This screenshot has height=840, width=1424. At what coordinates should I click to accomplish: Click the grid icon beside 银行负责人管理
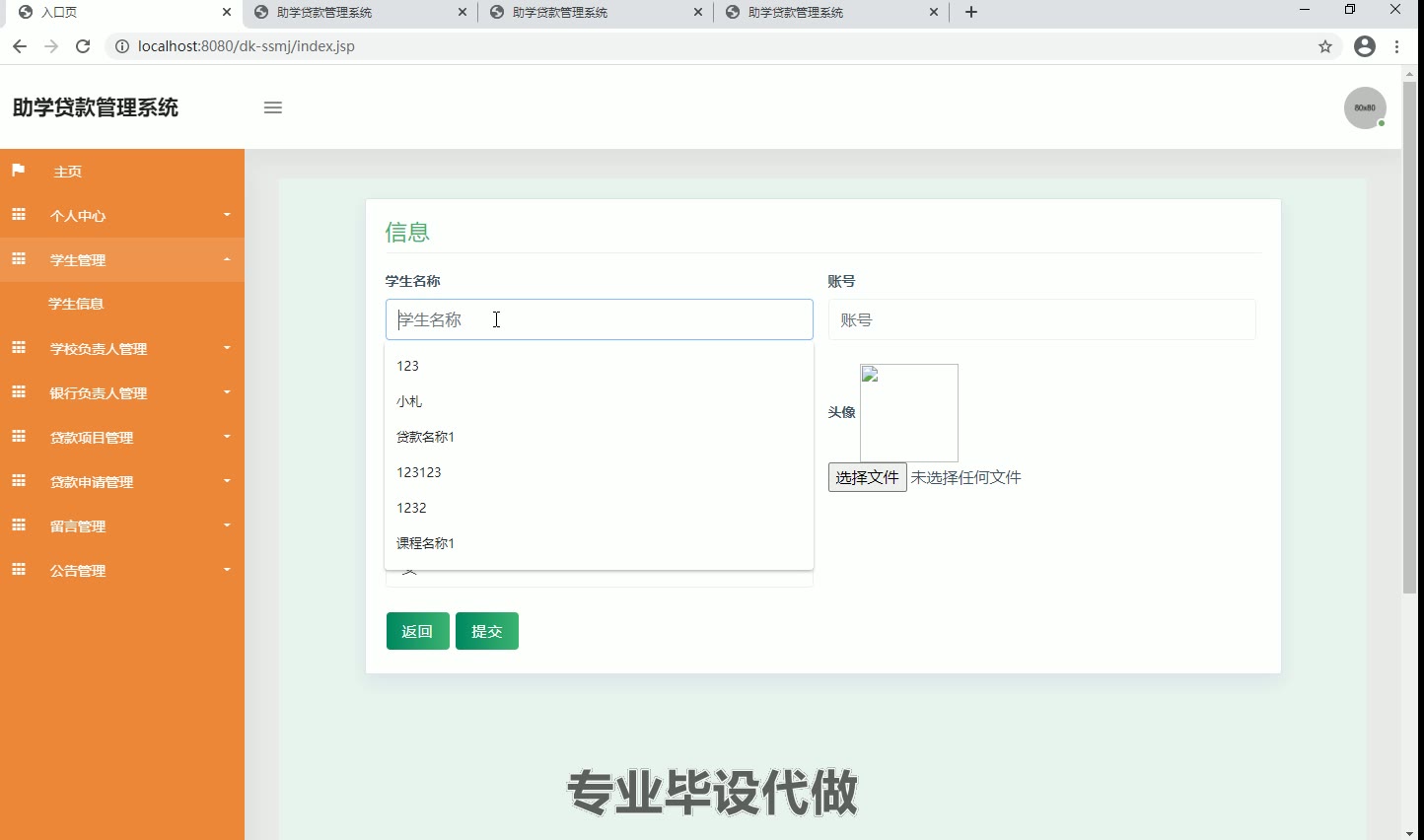pos(18,392)
